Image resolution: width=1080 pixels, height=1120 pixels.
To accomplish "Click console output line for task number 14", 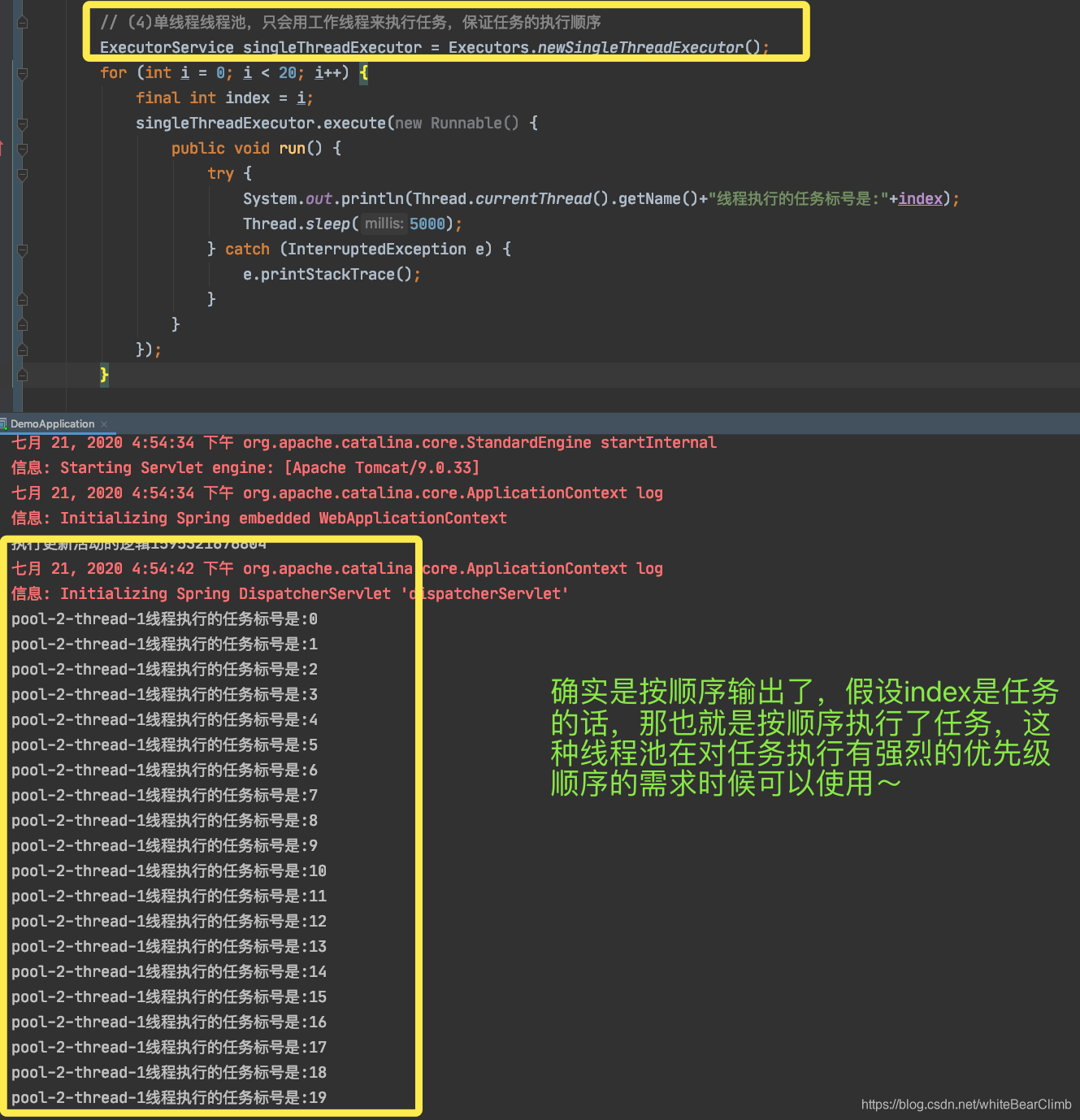I will (169, 972).
